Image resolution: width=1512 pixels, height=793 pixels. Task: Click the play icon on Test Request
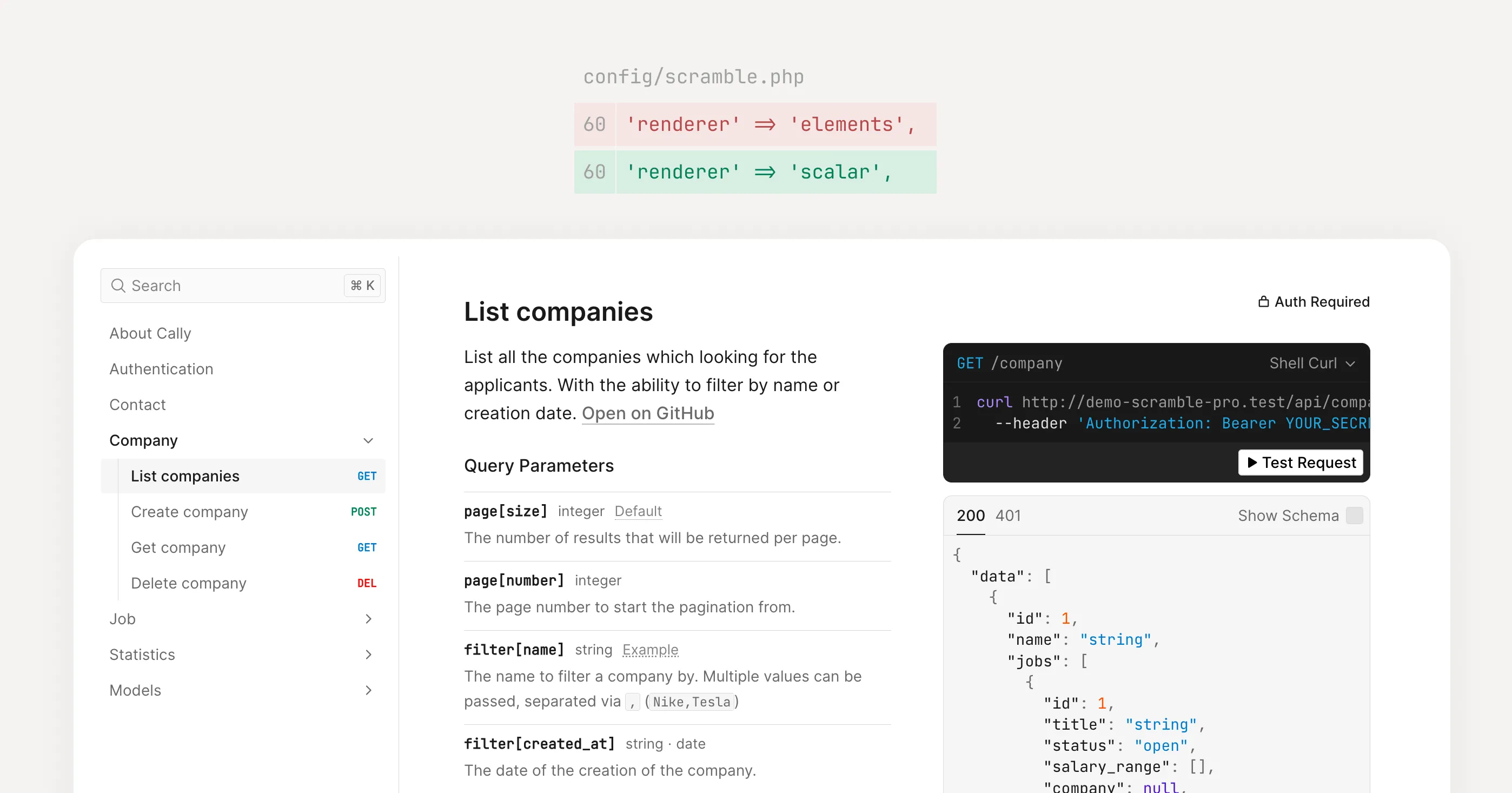pyautogui.click(x=1252, y=462)
